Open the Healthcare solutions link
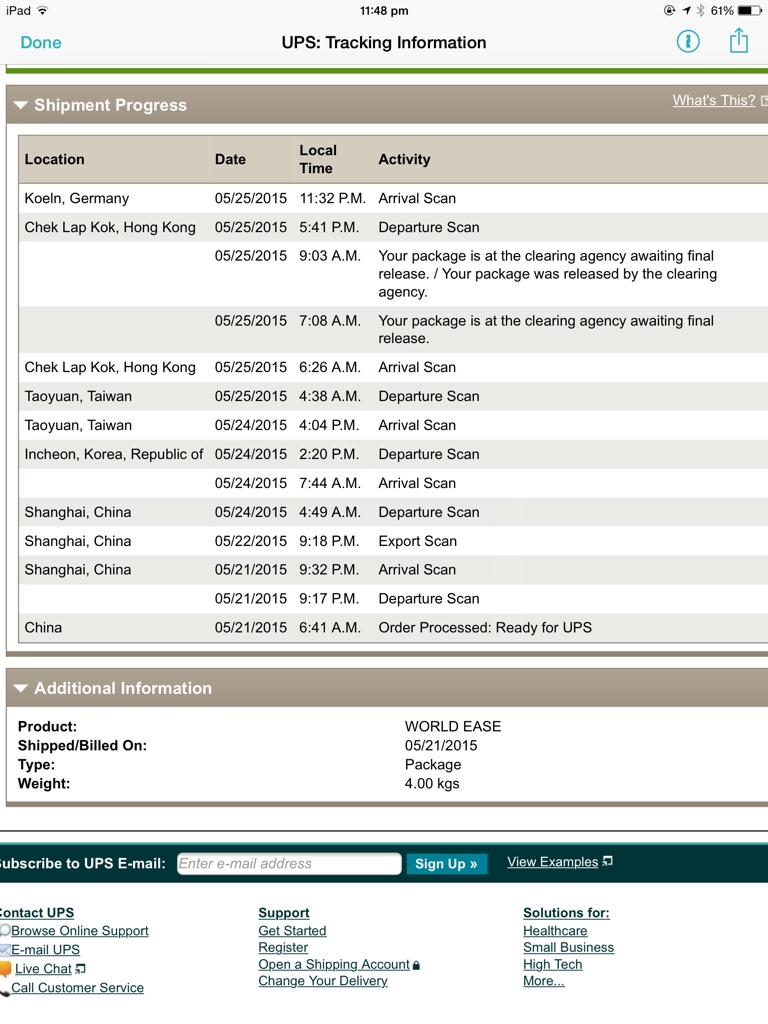 555,931
